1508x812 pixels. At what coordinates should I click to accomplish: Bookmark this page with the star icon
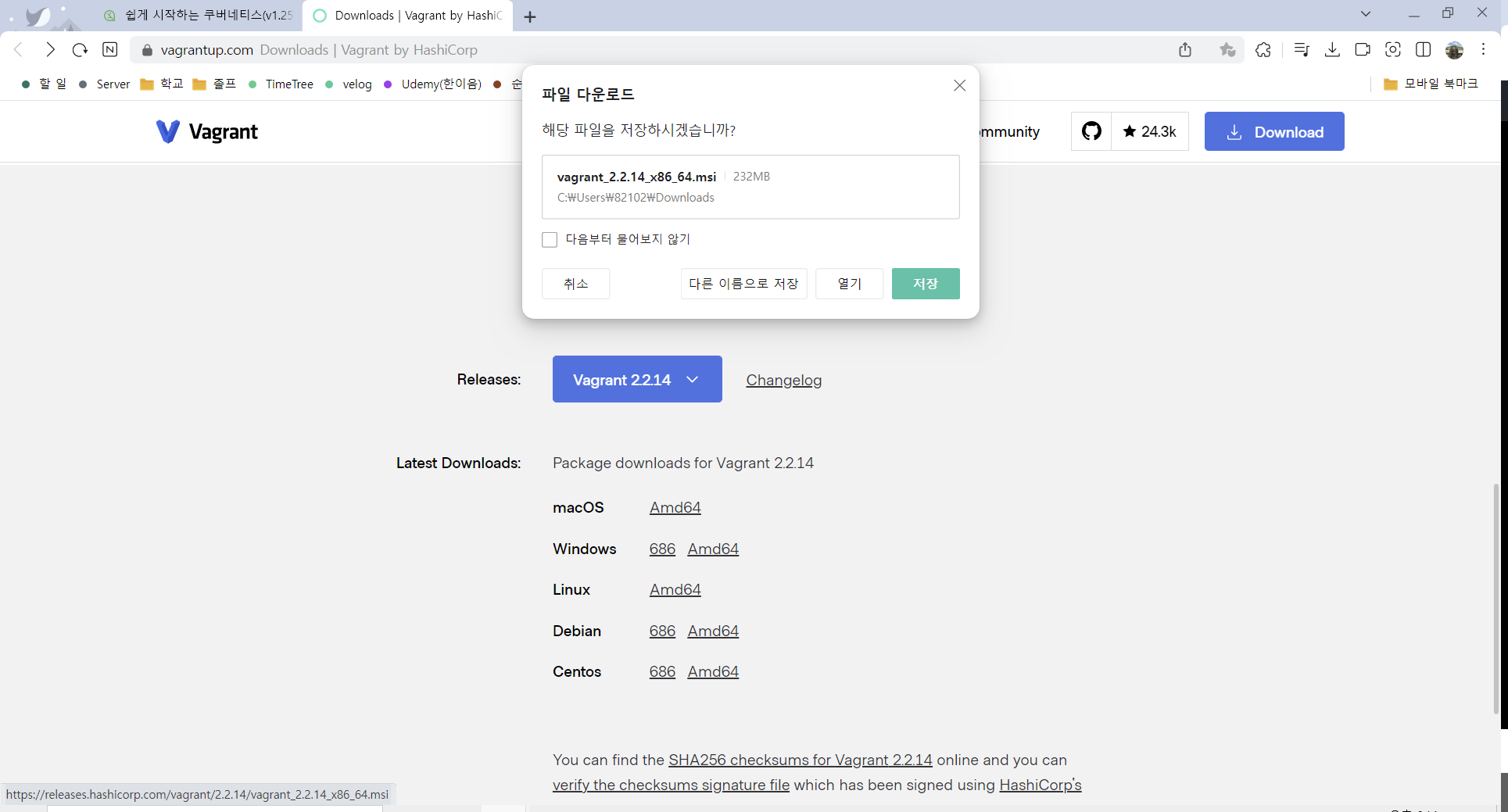click(x=1227, y=50)
